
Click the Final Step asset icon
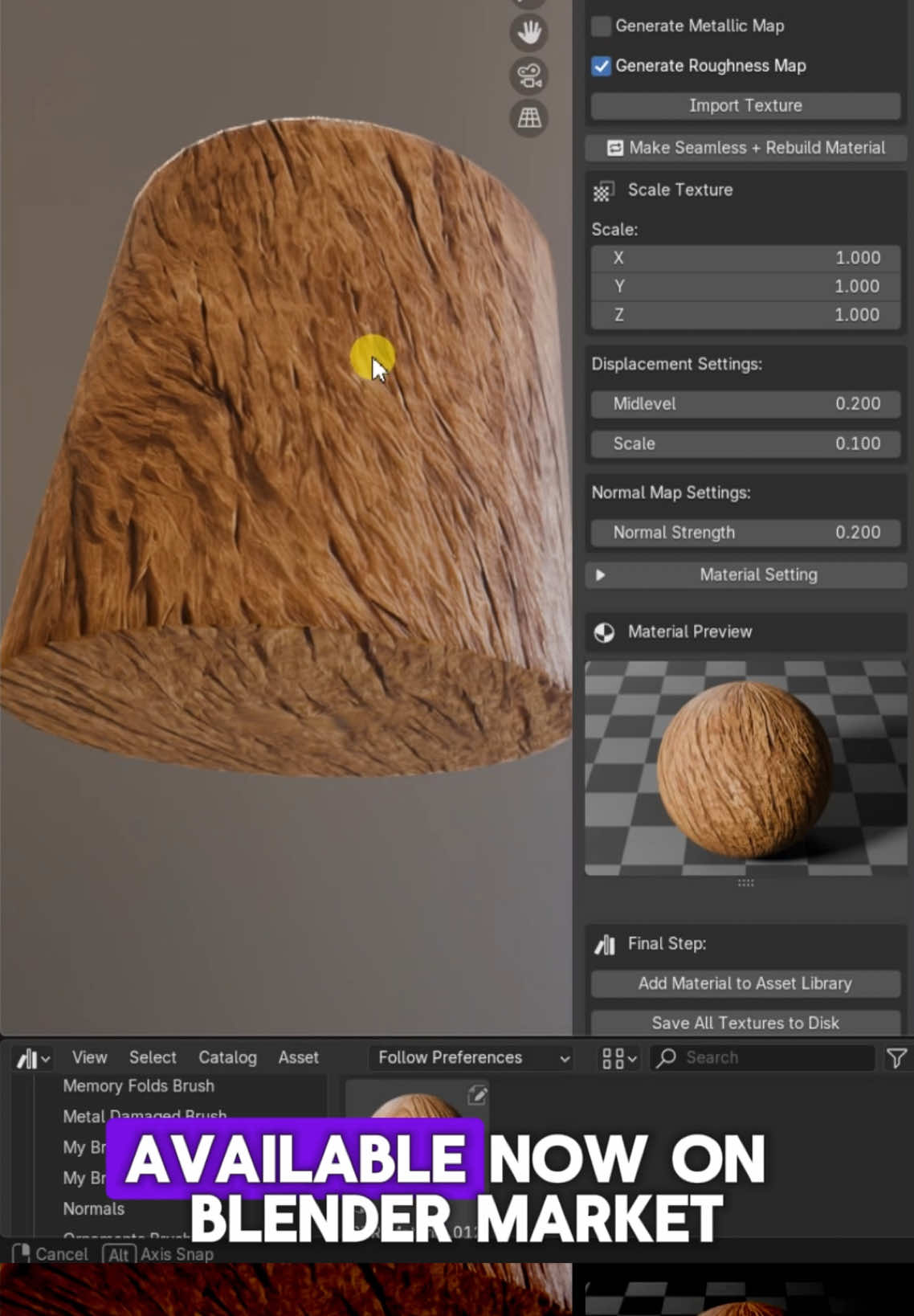[x=605, y=944]
